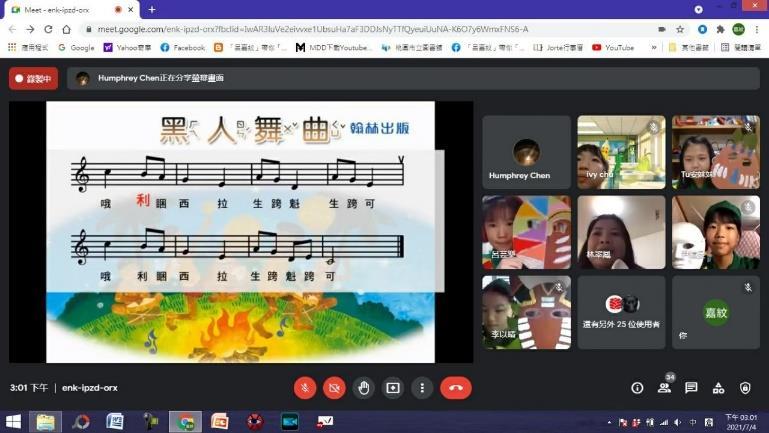The image size is (769, 433).
Task: Open File Explorer from taskbar
Action: [x=45, y=422]
